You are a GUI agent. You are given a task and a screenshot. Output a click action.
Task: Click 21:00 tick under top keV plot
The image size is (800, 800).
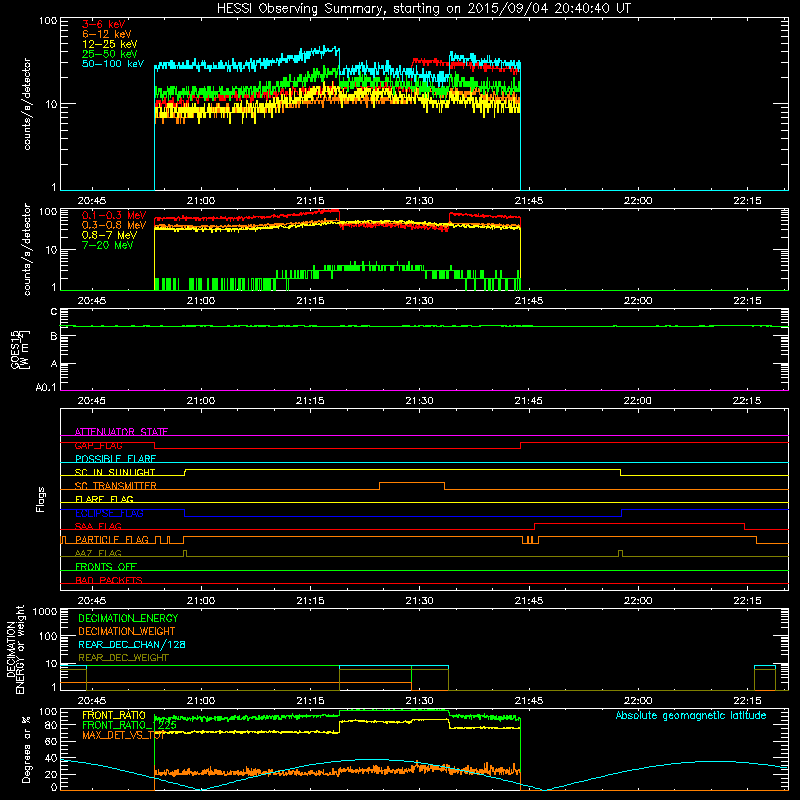pos(201,201)
